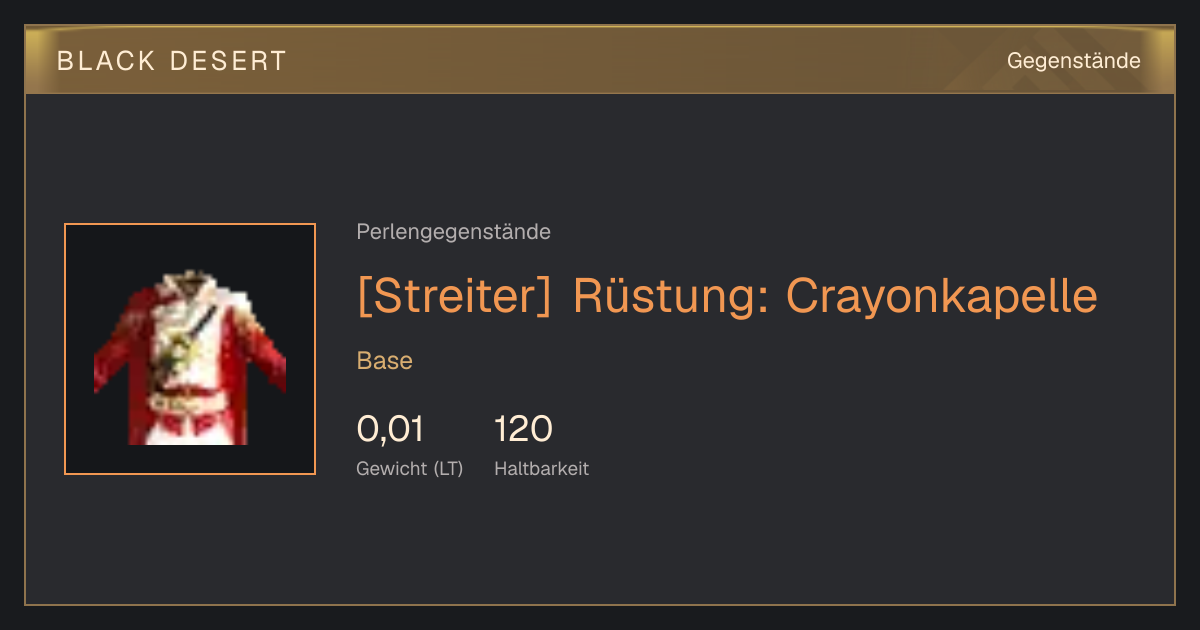Screen dimensions: 1200x630
Task: Select the Base grade label
Action: tap(385, 361)
